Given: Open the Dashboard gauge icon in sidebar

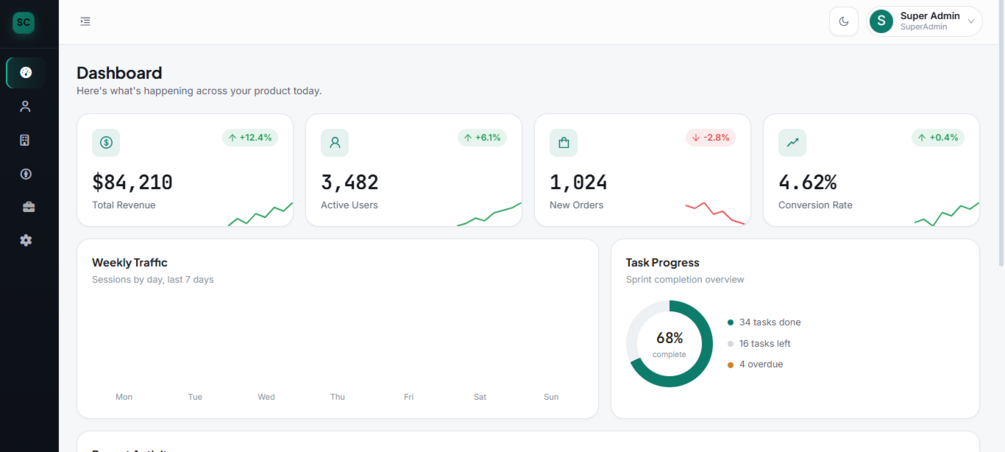Looking at the screenshot, I should click(x=26, y=72).
